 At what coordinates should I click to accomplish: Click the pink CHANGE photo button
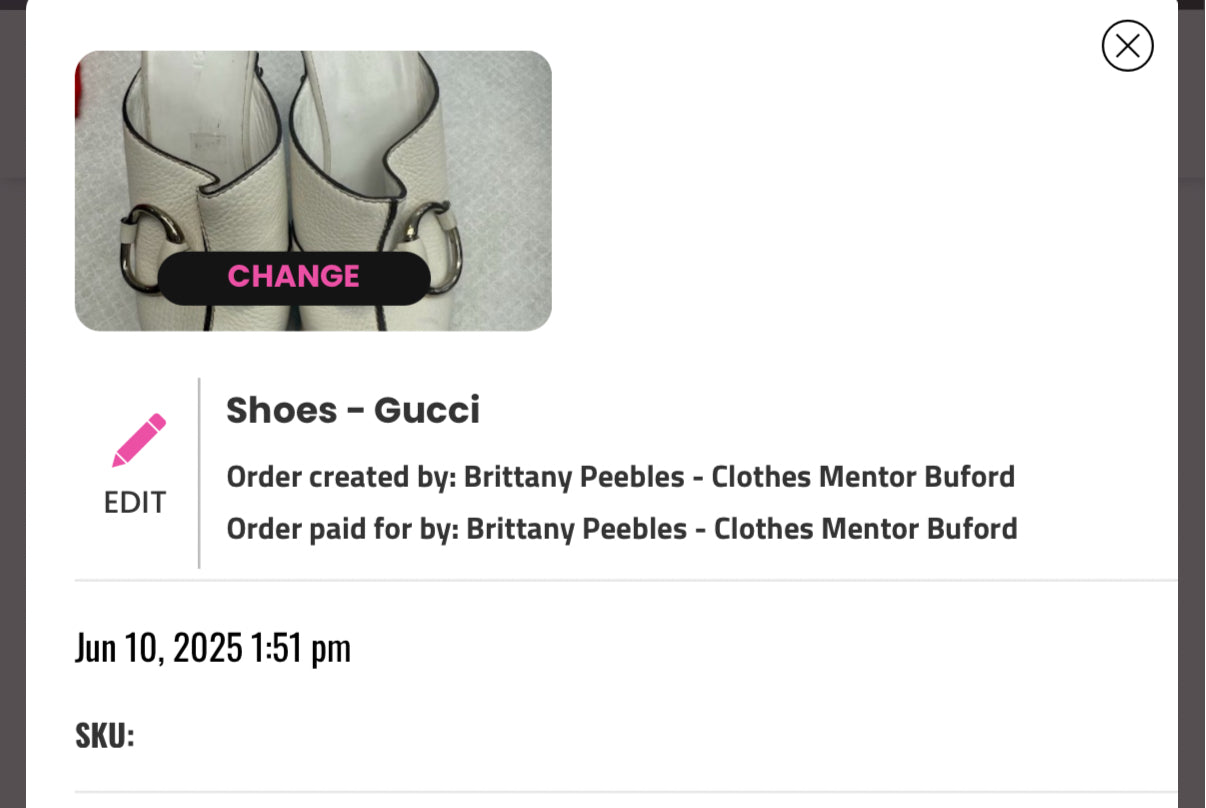pos(294,277)
